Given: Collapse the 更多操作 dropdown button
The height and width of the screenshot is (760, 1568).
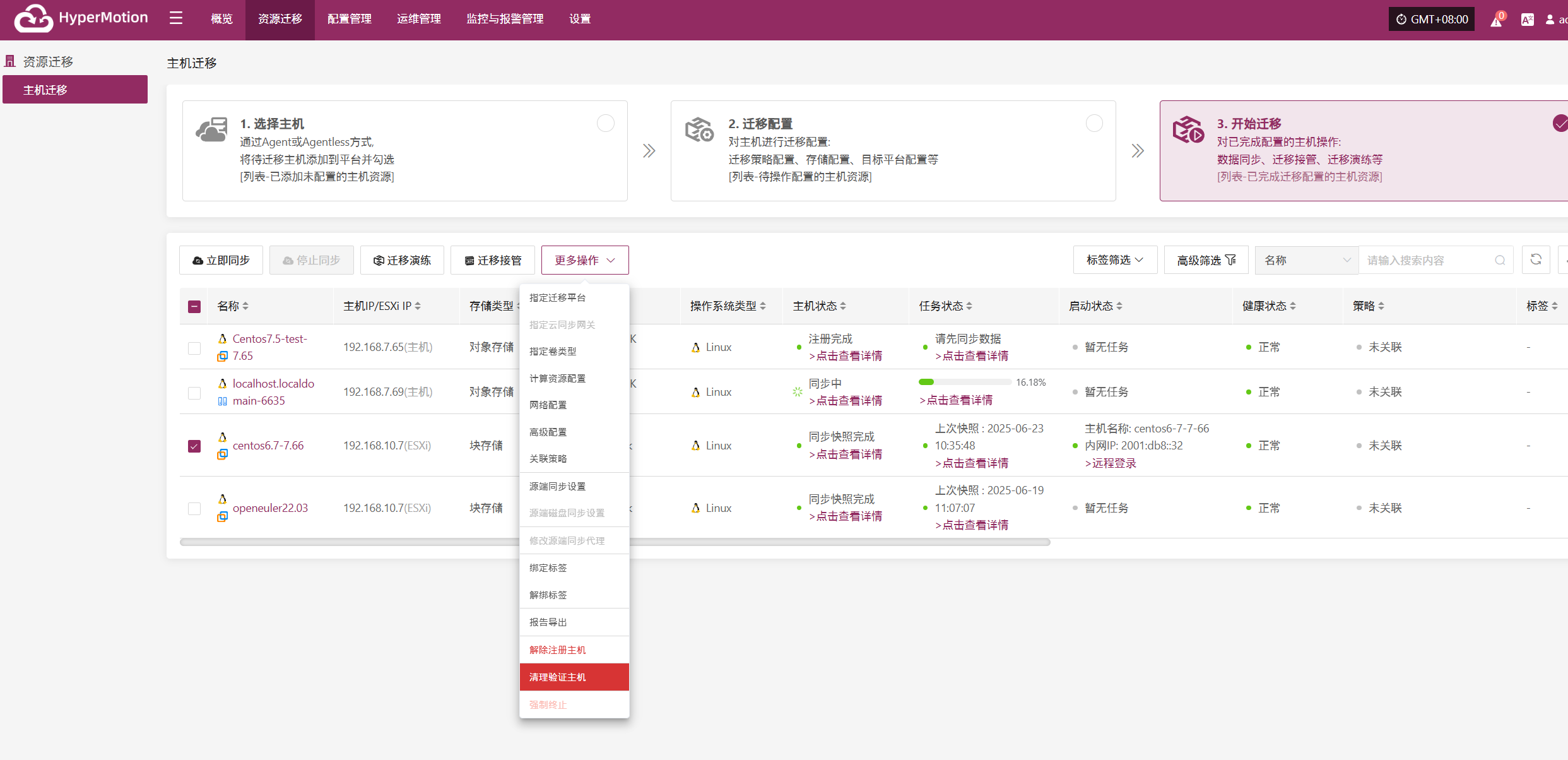Looking at the screenshot, I should [x=585, y=260].
